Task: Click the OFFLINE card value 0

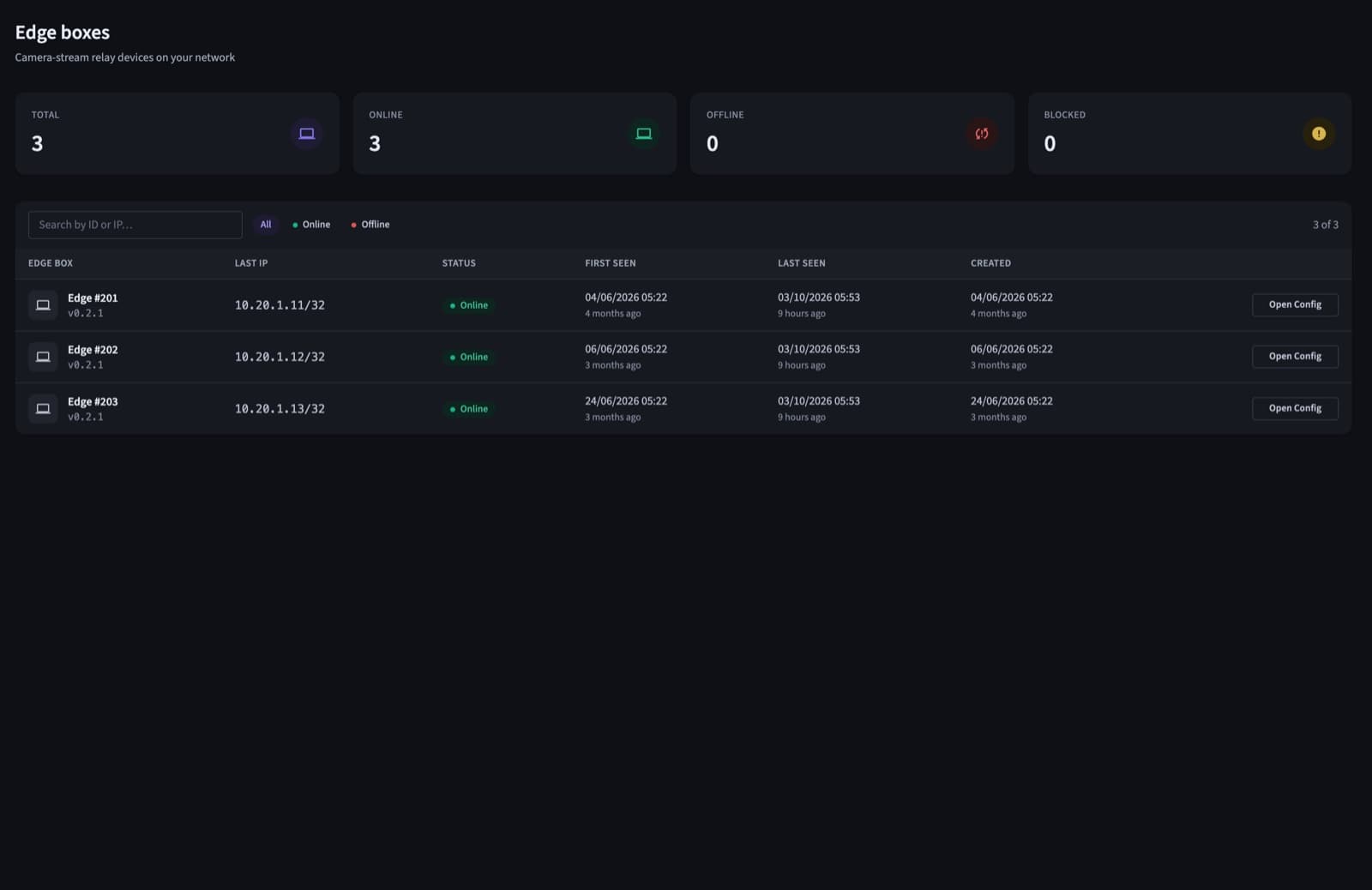Action: 713,144
